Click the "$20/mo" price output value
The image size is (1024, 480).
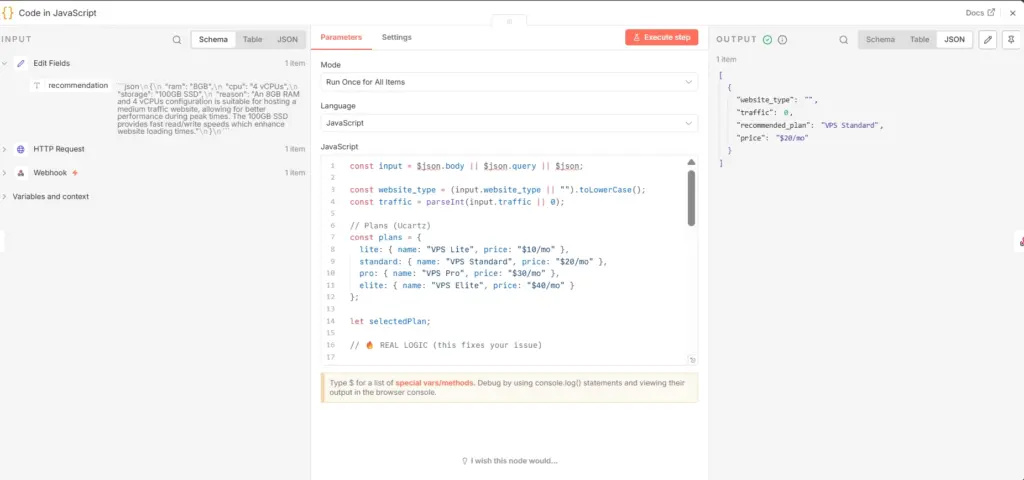[792, 138]
